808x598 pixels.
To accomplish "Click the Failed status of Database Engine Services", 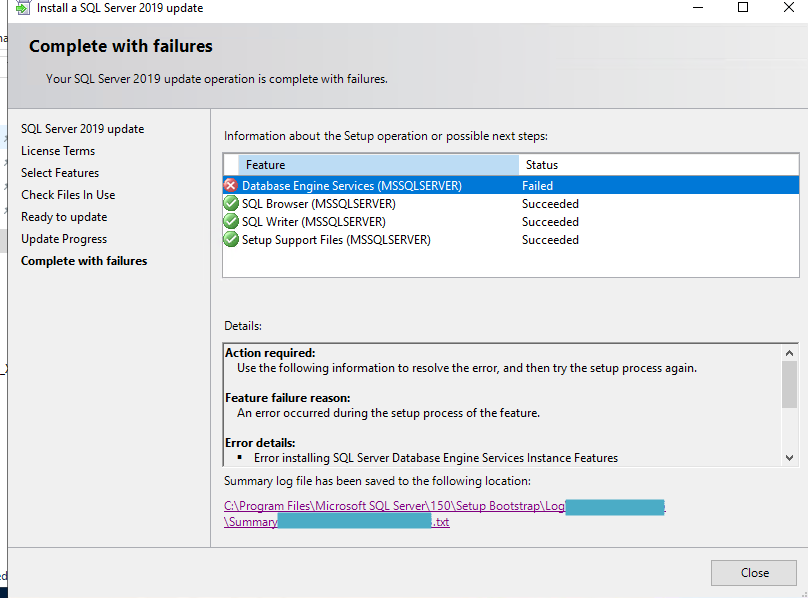I will point(537,186).
